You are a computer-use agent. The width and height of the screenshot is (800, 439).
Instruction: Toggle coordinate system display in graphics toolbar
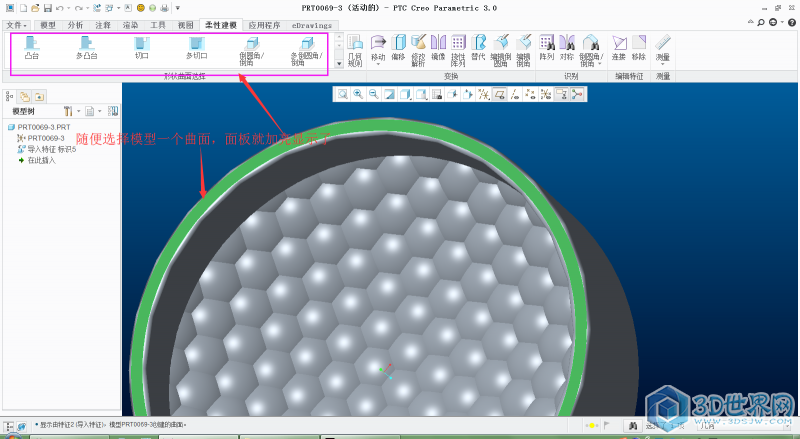click(x=546, y=94)
